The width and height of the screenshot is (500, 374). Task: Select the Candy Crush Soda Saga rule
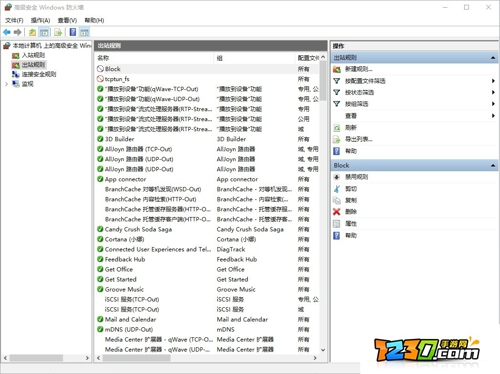pos(207,229)
